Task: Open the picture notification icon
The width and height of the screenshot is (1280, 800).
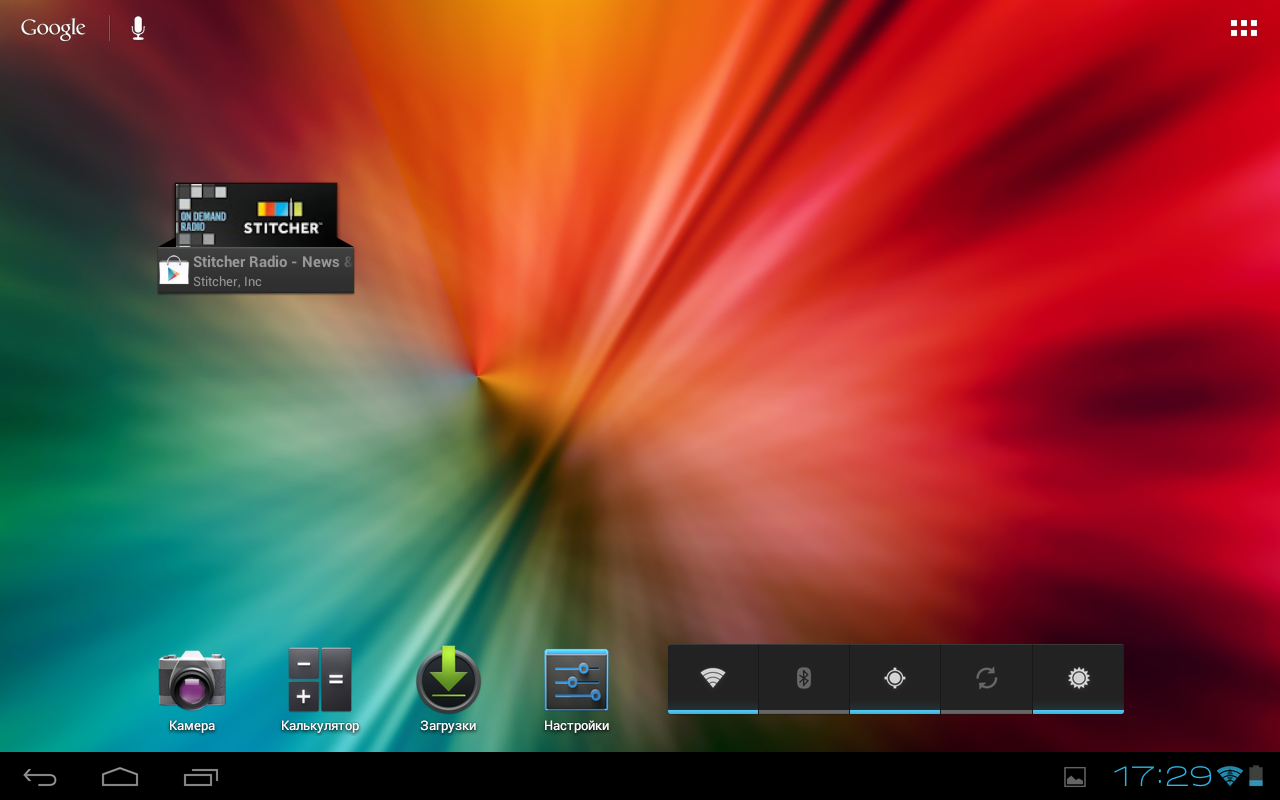Action: (x=1075, y=777)
